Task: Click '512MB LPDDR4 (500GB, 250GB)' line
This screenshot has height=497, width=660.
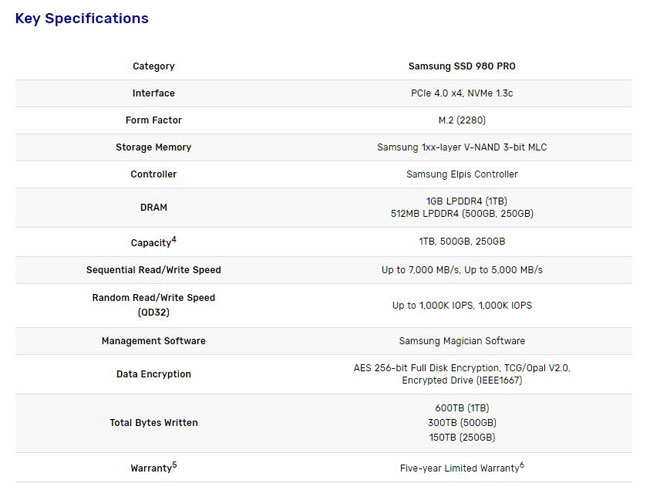Action: click(462, 213)
